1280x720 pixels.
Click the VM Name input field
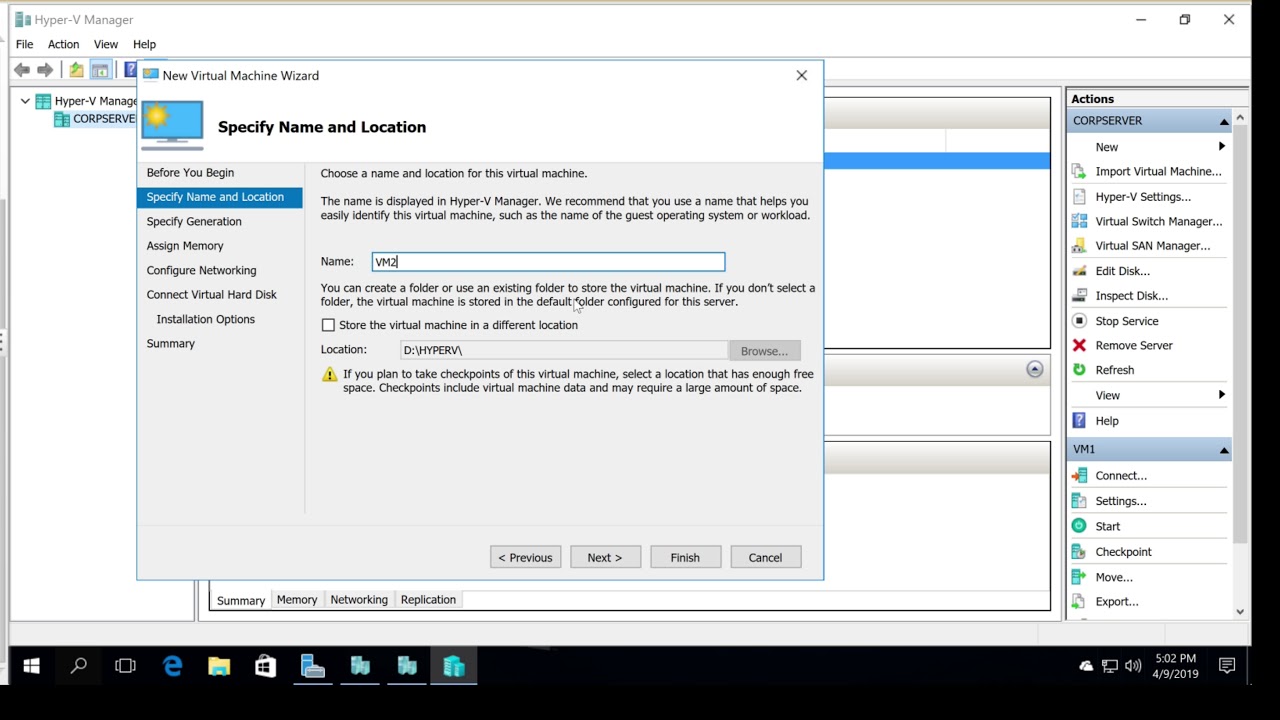tap(548, 262)
